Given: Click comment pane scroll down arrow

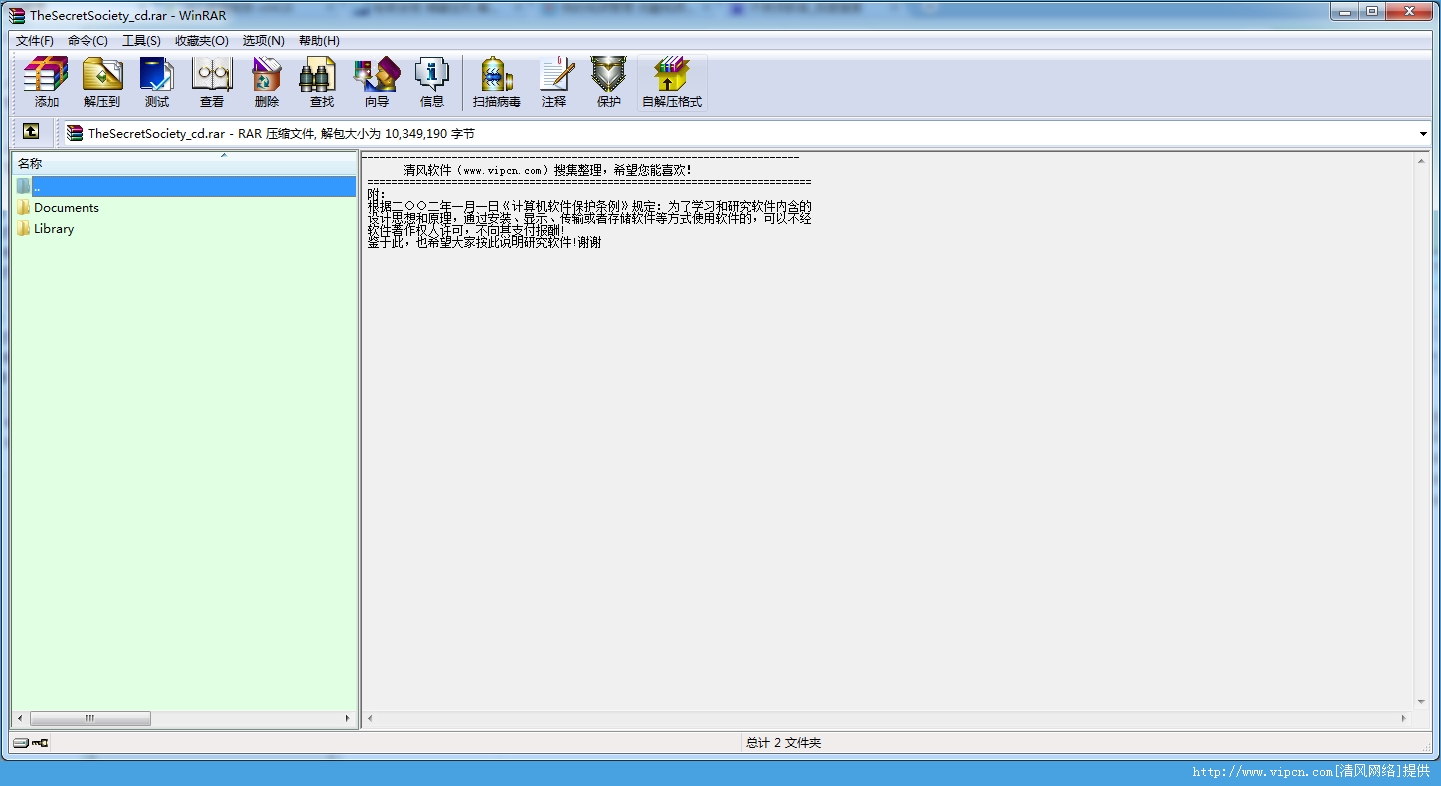Looking at the screenshot, I should point(1421,702).
